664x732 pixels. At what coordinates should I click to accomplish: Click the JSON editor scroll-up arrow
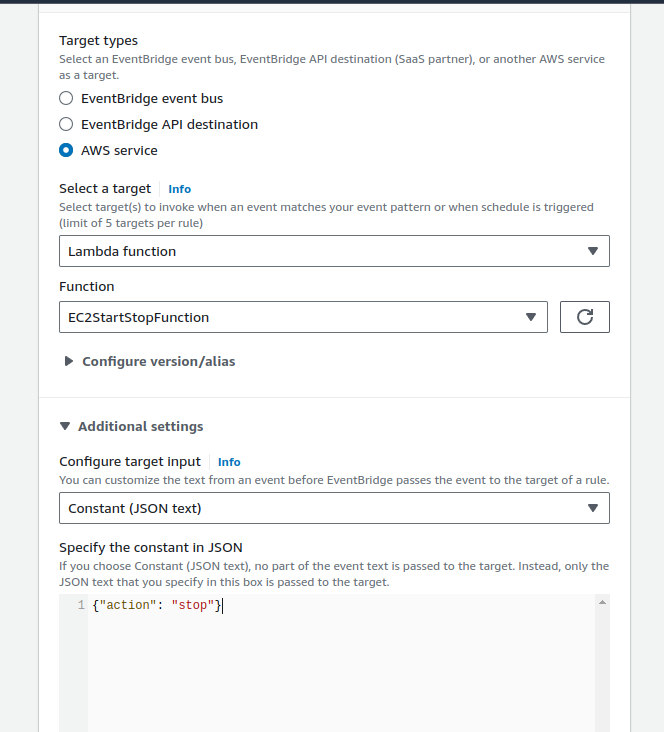pos(602,603)
